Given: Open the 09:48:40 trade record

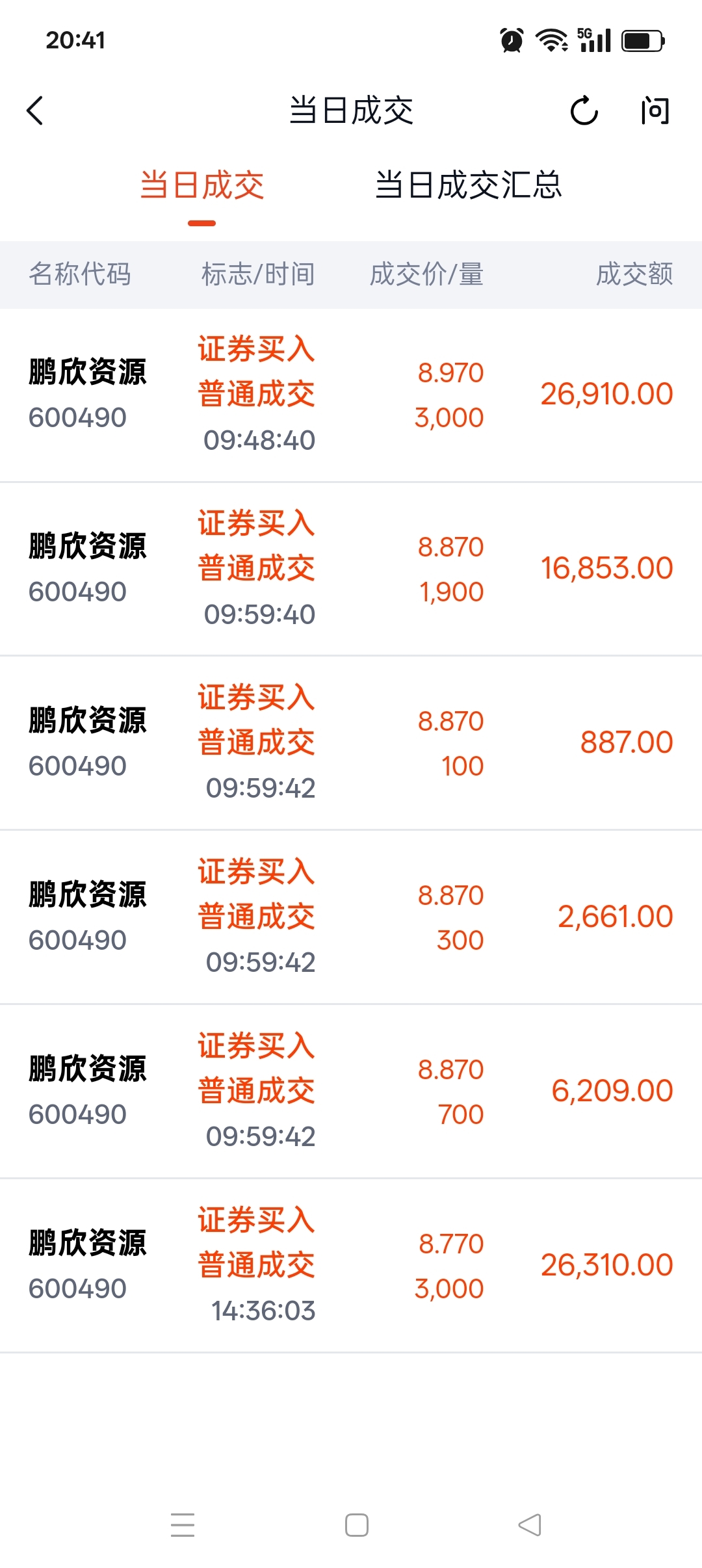Looking at the screenshot, I should coord(351,395).
